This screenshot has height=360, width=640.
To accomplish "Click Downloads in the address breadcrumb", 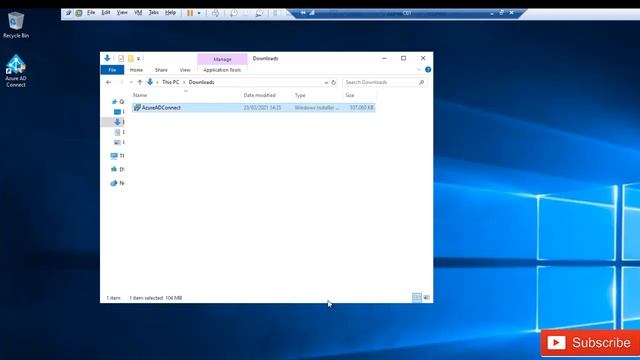I will (x=201, y=82).
